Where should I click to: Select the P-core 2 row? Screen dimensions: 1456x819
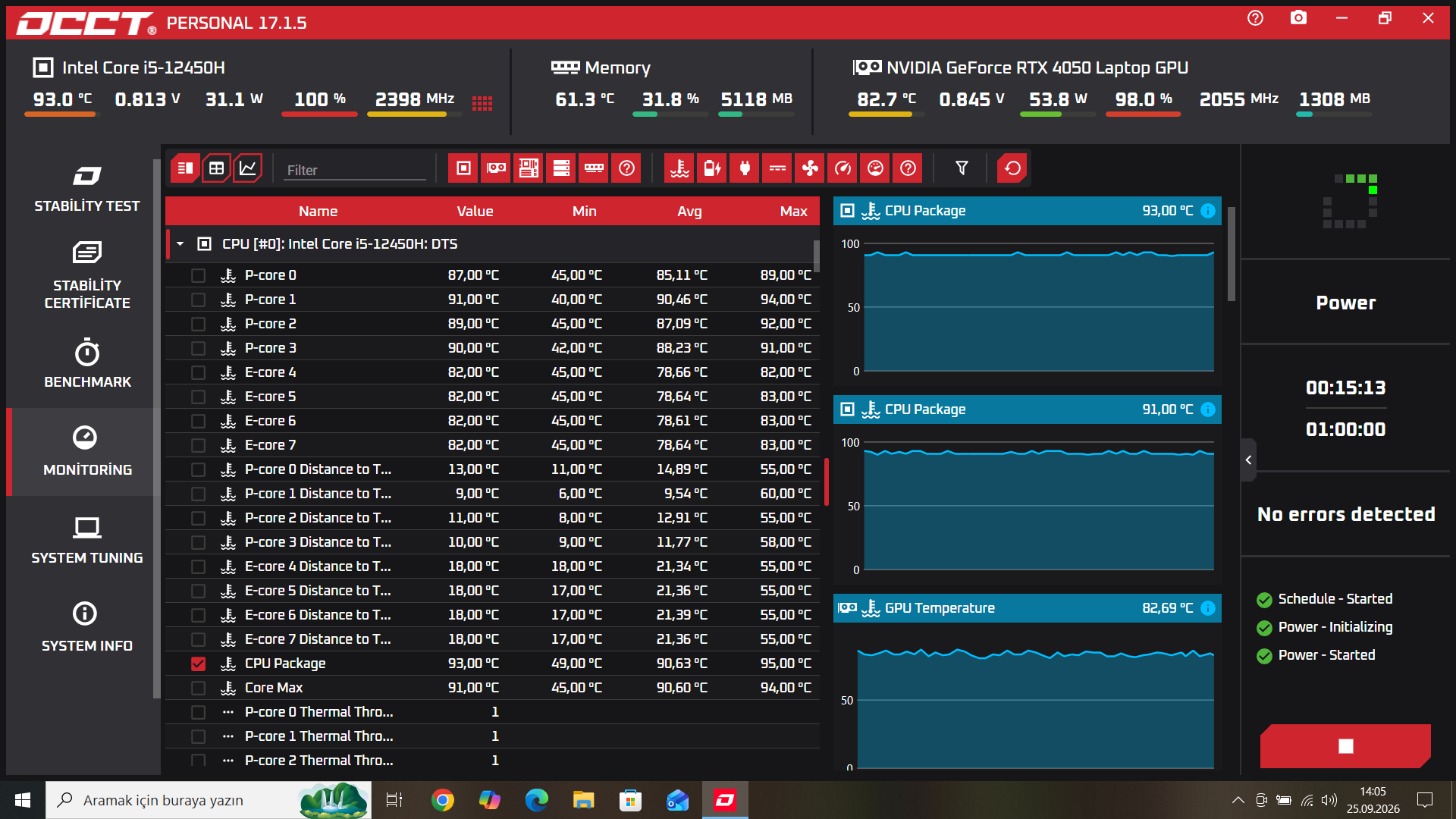[492, 324]
